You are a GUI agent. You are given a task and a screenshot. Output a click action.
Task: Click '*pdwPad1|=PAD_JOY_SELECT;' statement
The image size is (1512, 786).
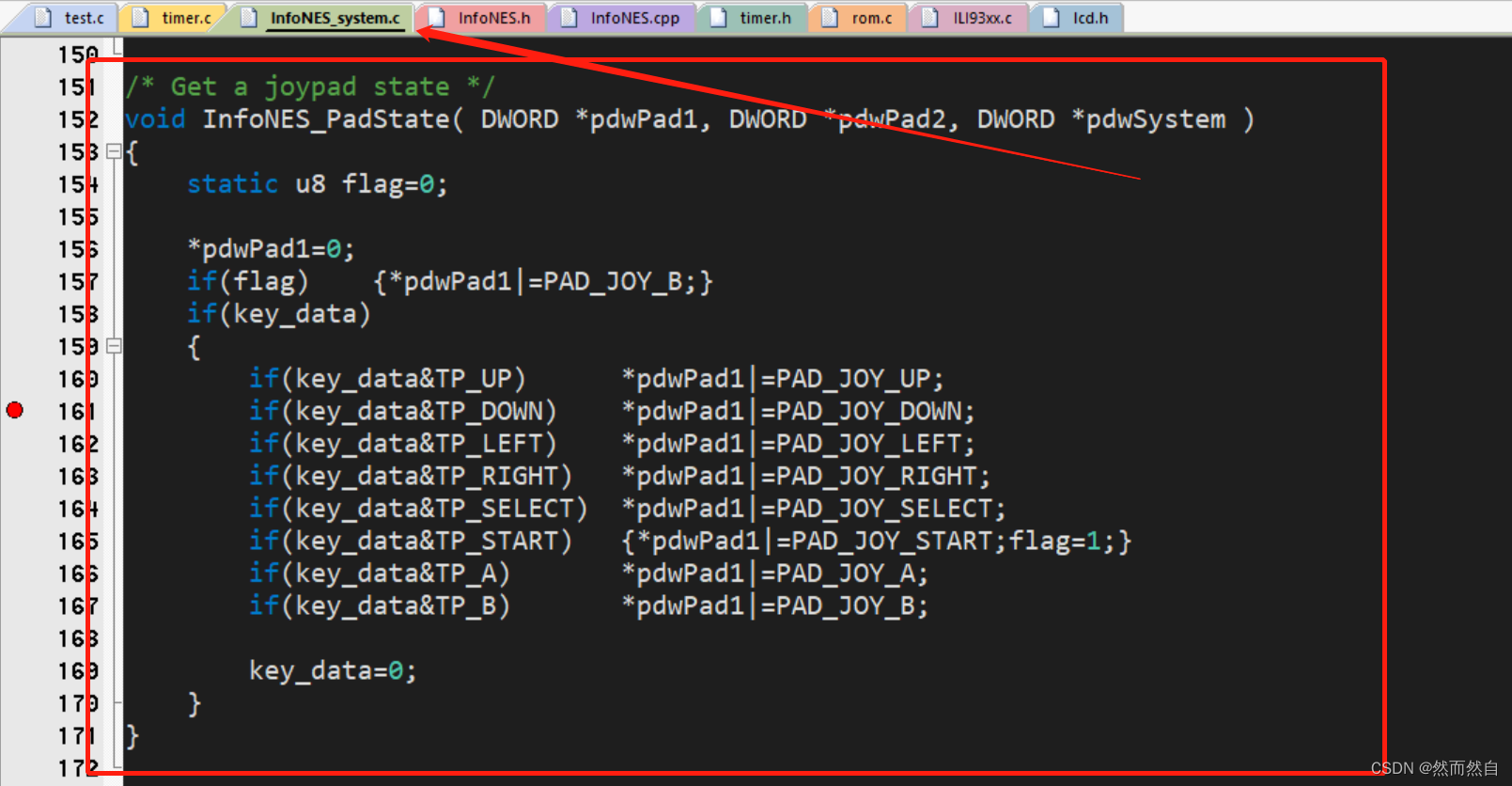[x=814, y=509]
